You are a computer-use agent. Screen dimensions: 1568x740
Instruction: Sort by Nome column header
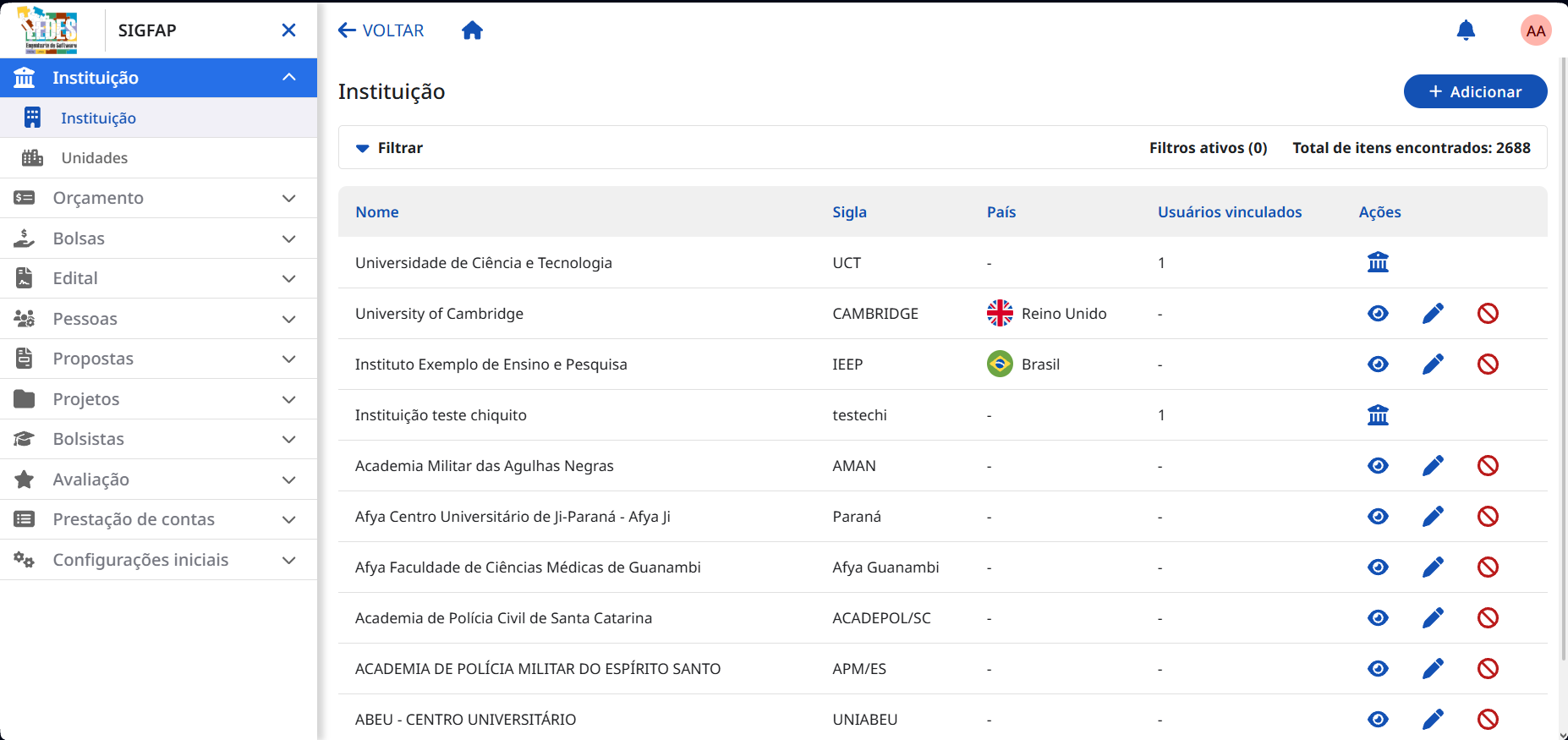point(376,212)
